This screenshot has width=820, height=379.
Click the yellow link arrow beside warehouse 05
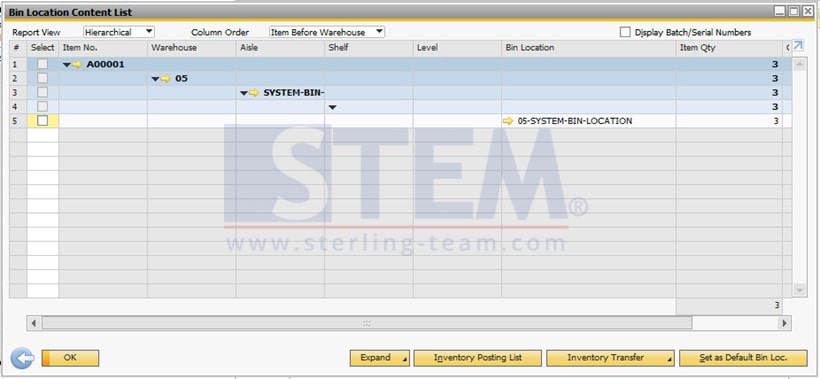pos(166,79)
